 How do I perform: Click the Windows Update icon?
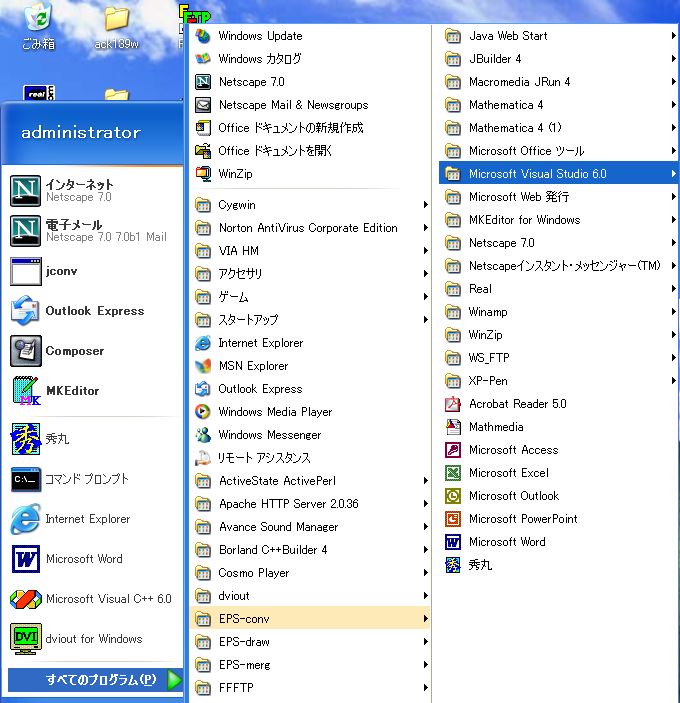203,36
